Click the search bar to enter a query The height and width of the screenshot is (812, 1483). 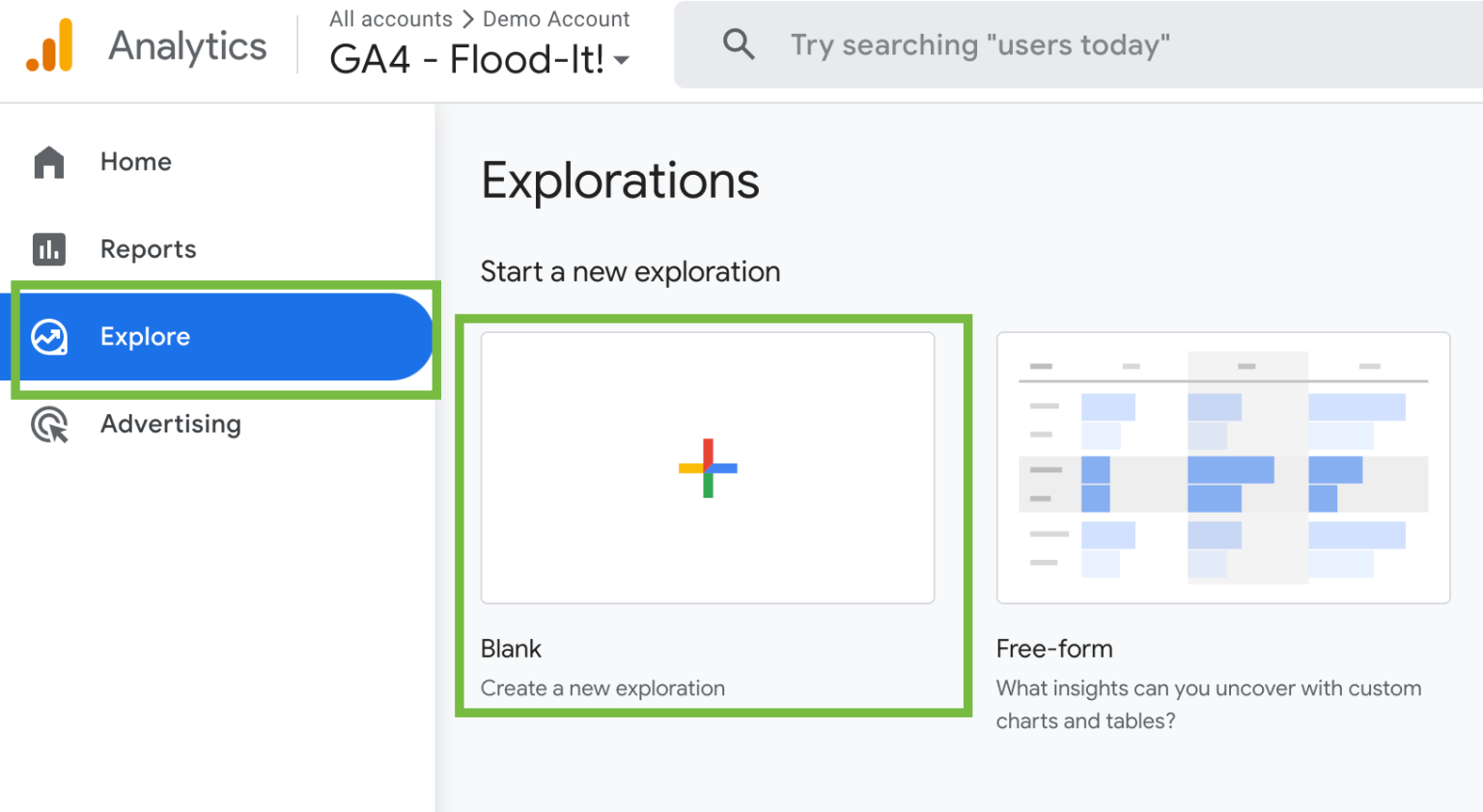[x=980, y=44]
